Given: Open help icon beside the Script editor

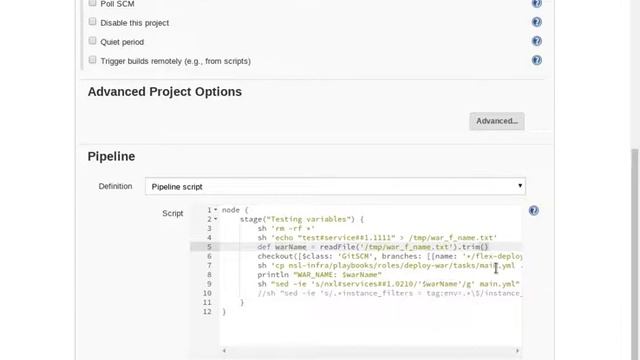Looking at the screenshot, I should (533, 211).
